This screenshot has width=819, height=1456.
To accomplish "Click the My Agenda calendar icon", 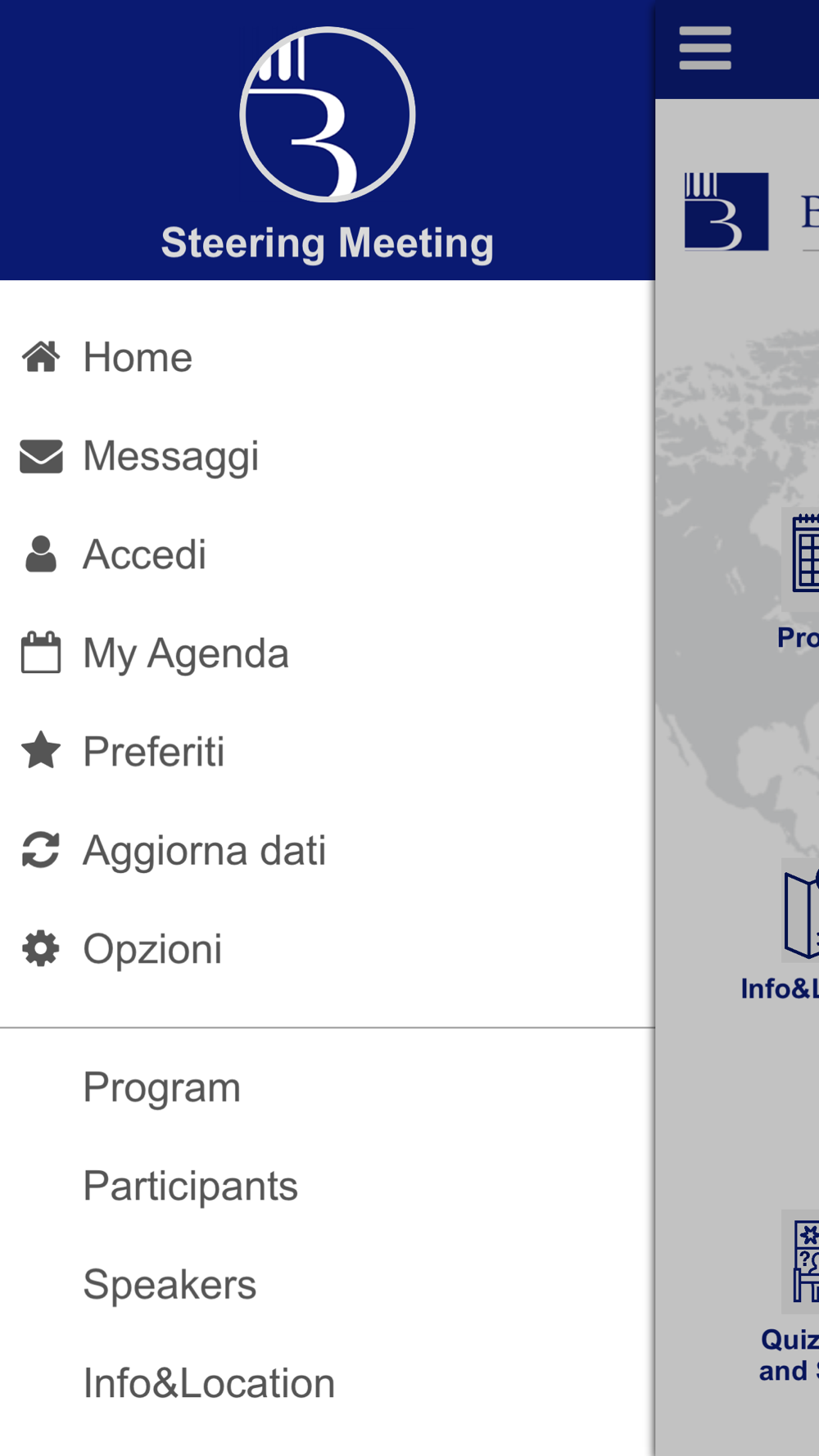I will pos(41,653).
